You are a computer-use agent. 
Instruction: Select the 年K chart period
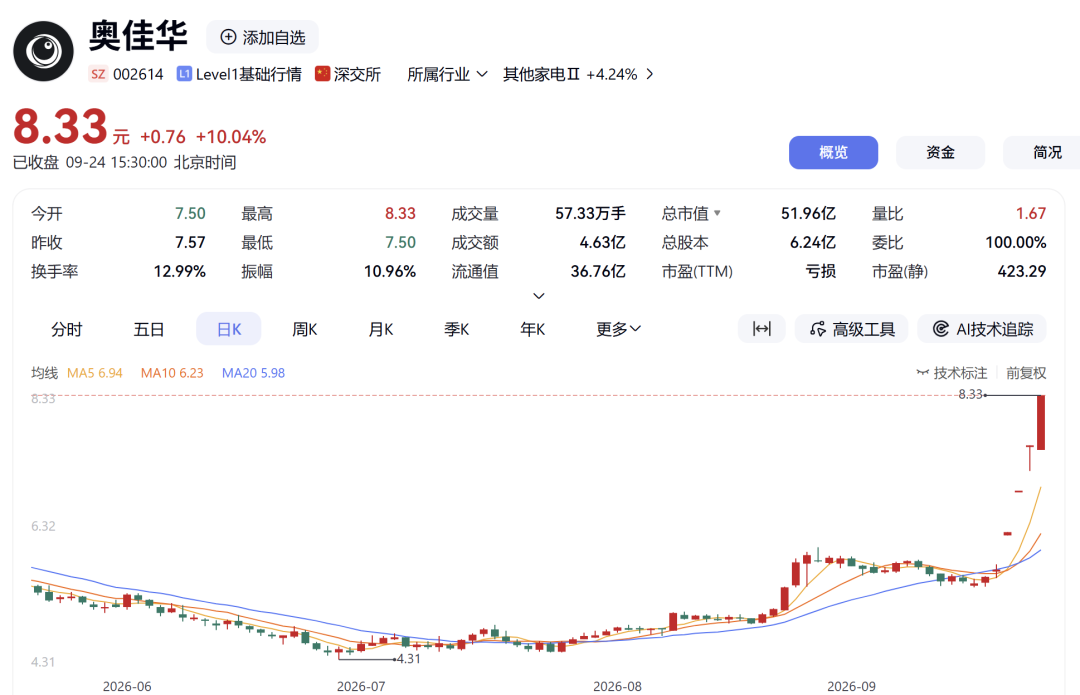tap(532, 329)
